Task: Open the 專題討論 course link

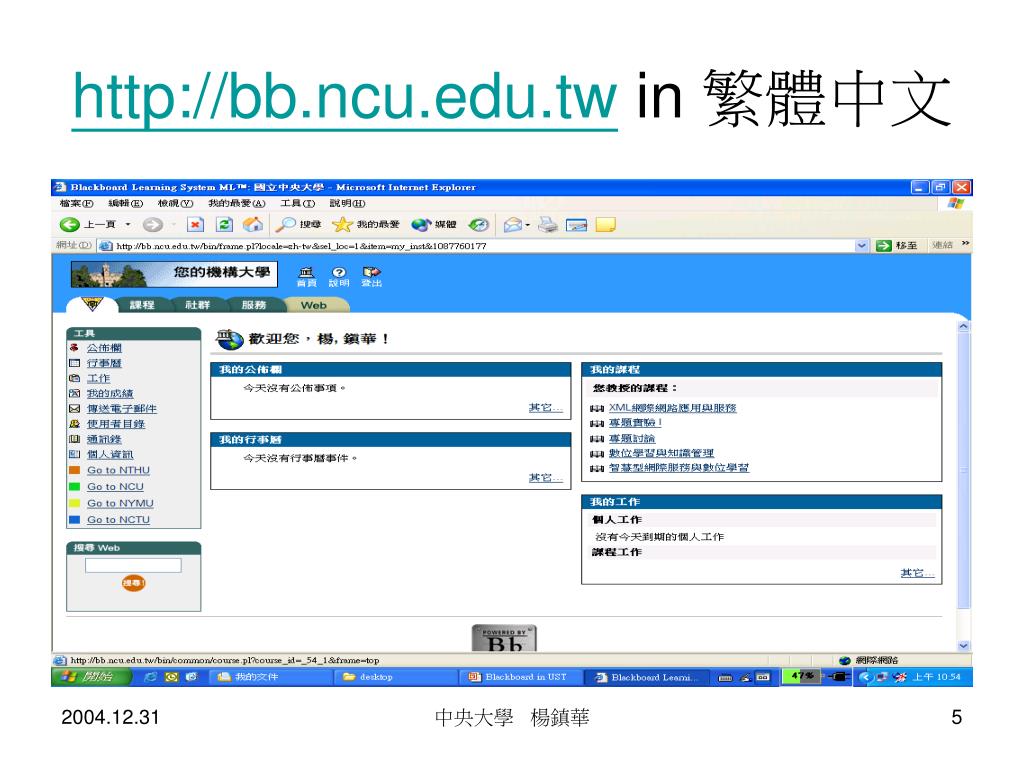Action: (632, 439)
